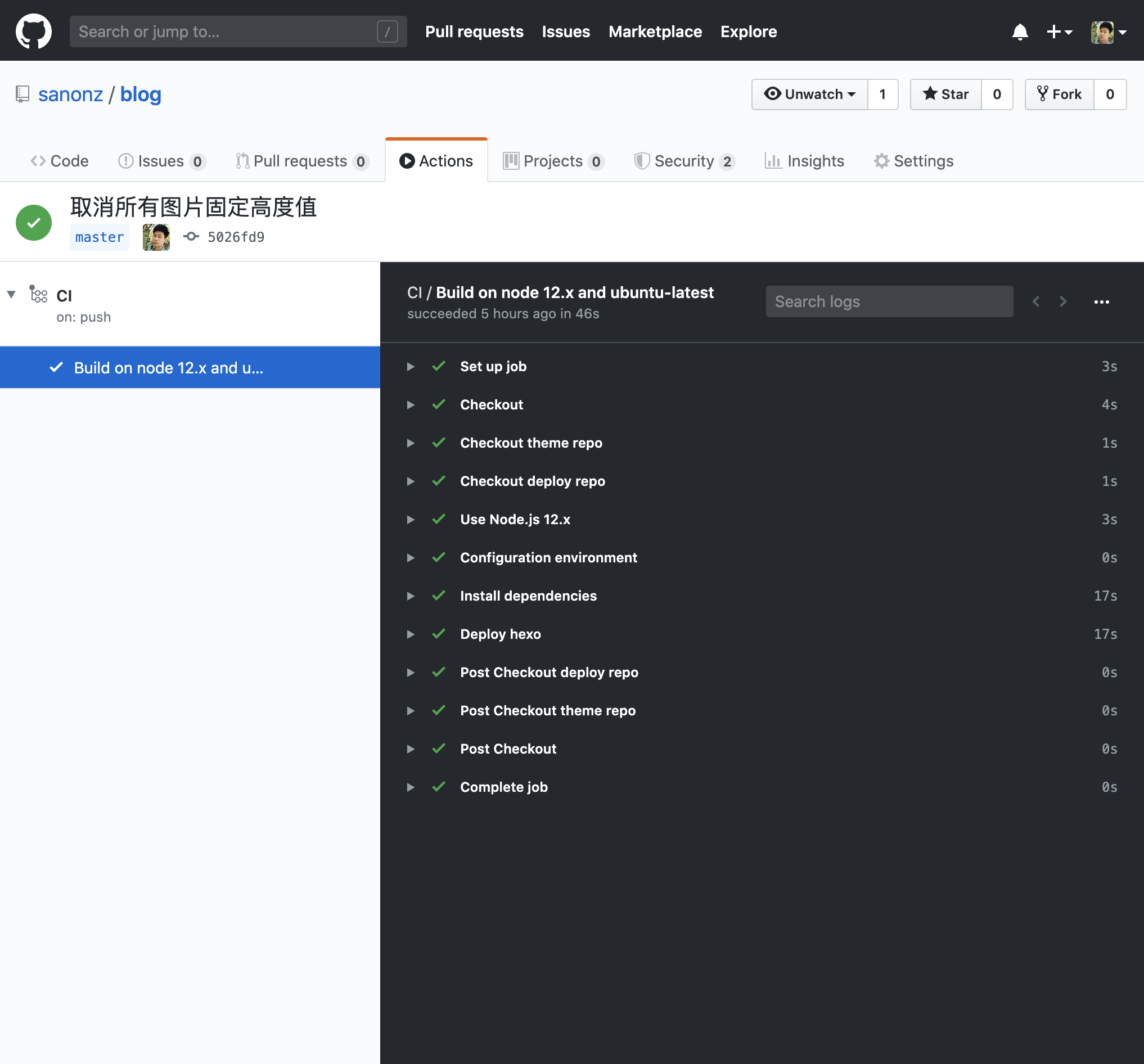Open the Unwatch dropdown
Screen dimensions: 1144x1064
click(809, 94)
